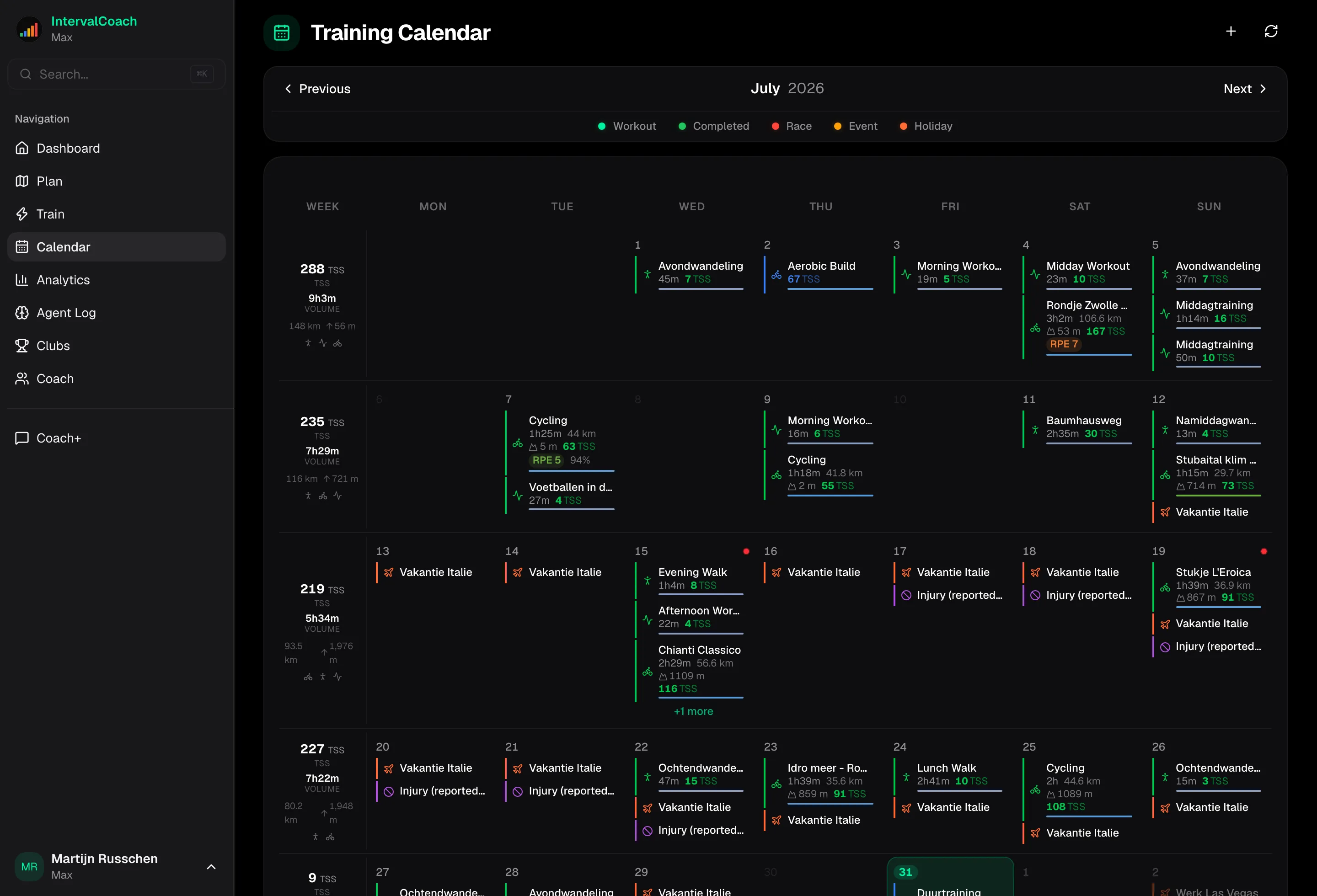This screenshot has height=896, width=1317.
Task: Open Midday Workout on July 4
Action: pyautogui.click(x=1077, y=274)
